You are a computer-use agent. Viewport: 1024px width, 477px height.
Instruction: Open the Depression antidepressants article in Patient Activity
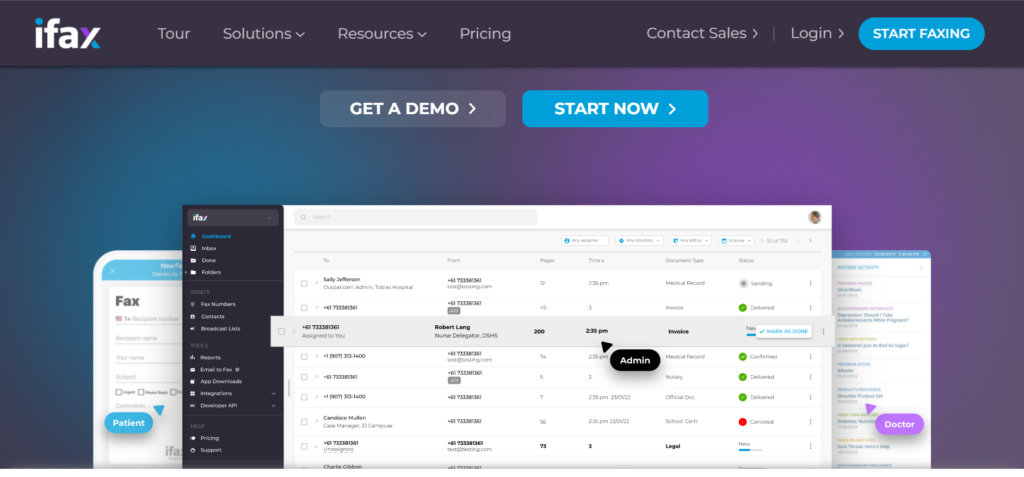point(873,318)
